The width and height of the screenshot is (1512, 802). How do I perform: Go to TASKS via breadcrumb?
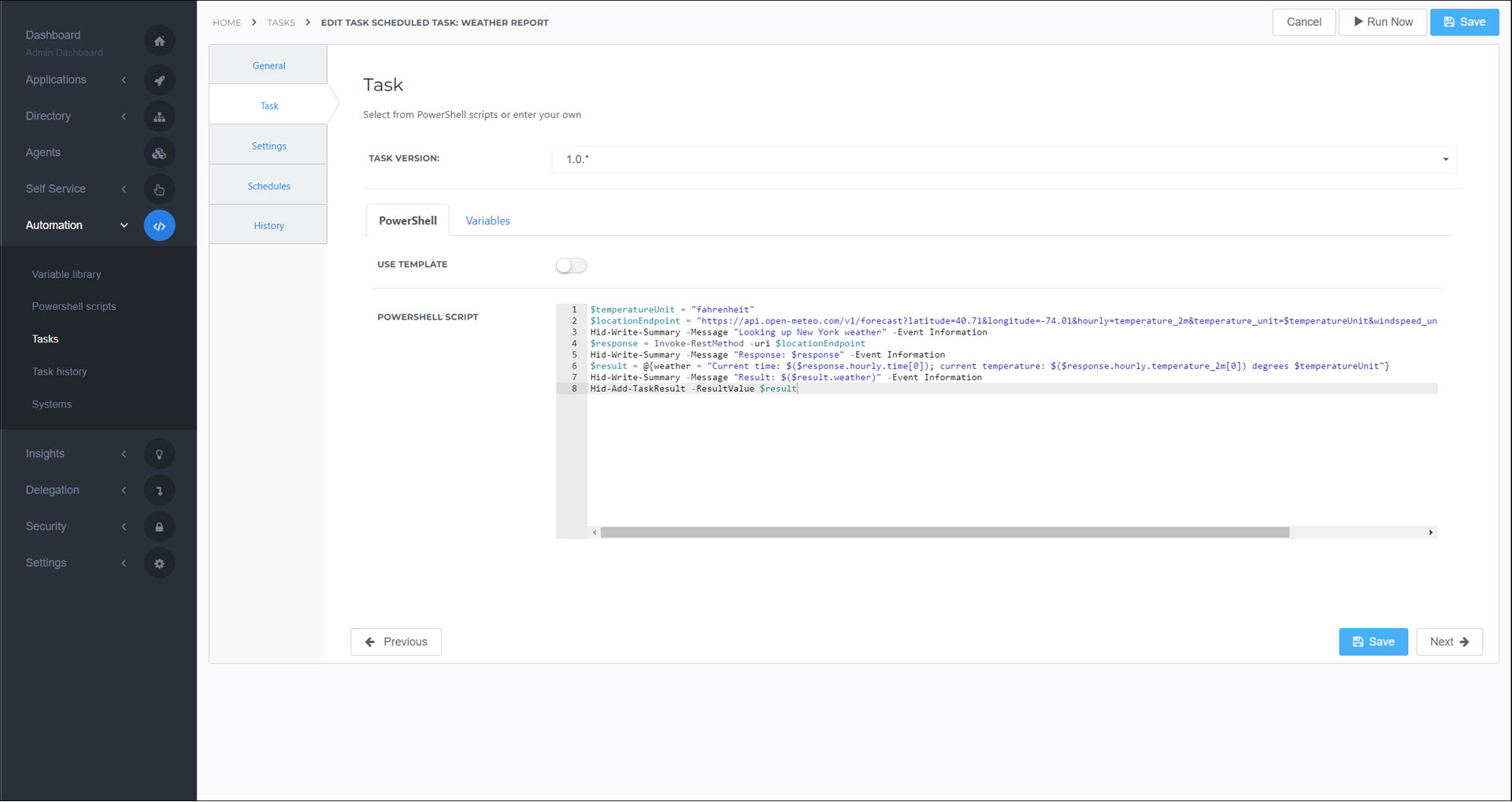[x=281, y=23]
